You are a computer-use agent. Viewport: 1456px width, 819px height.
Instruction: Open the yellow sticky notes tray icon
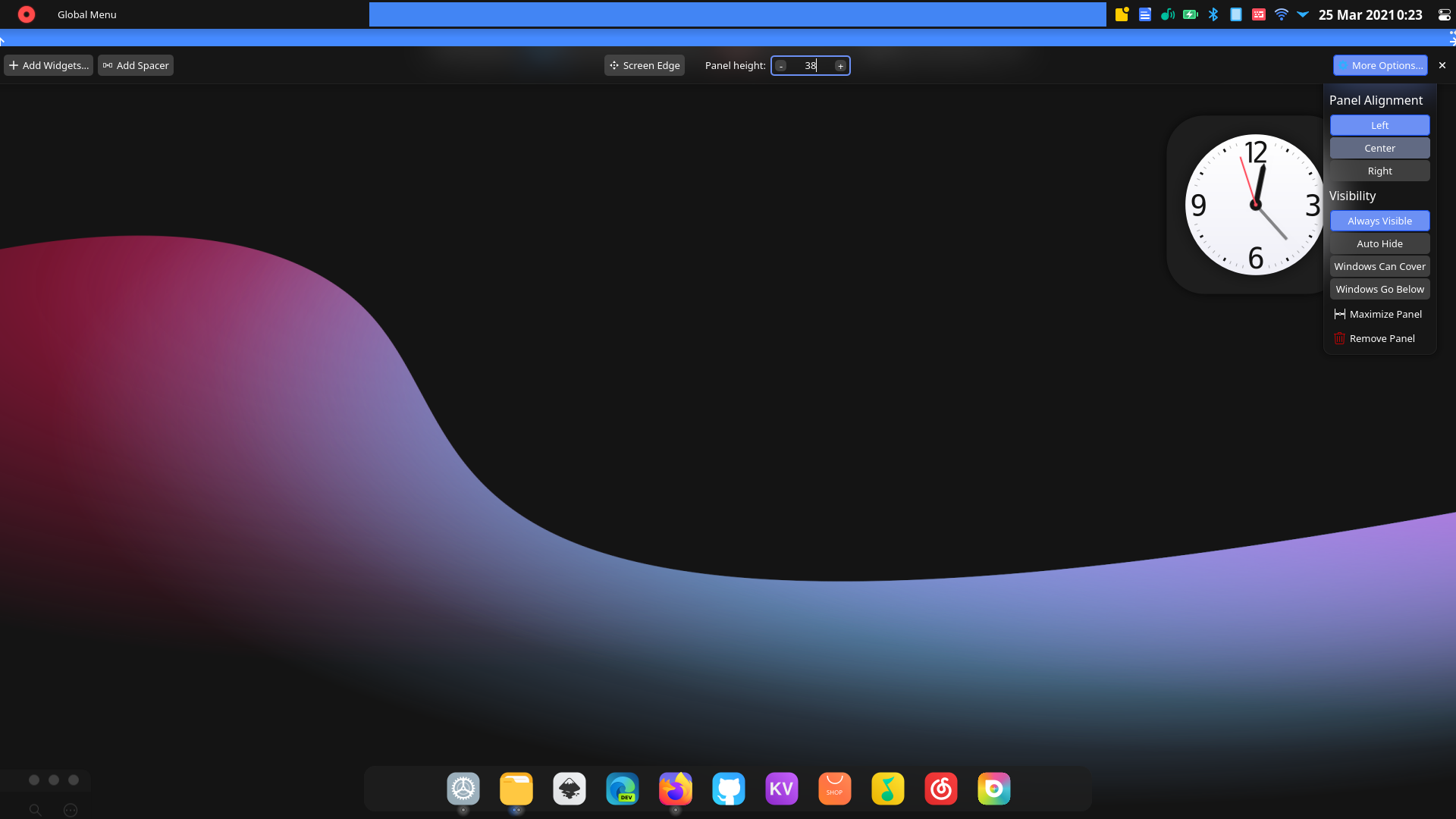(x=1122, y=14)
